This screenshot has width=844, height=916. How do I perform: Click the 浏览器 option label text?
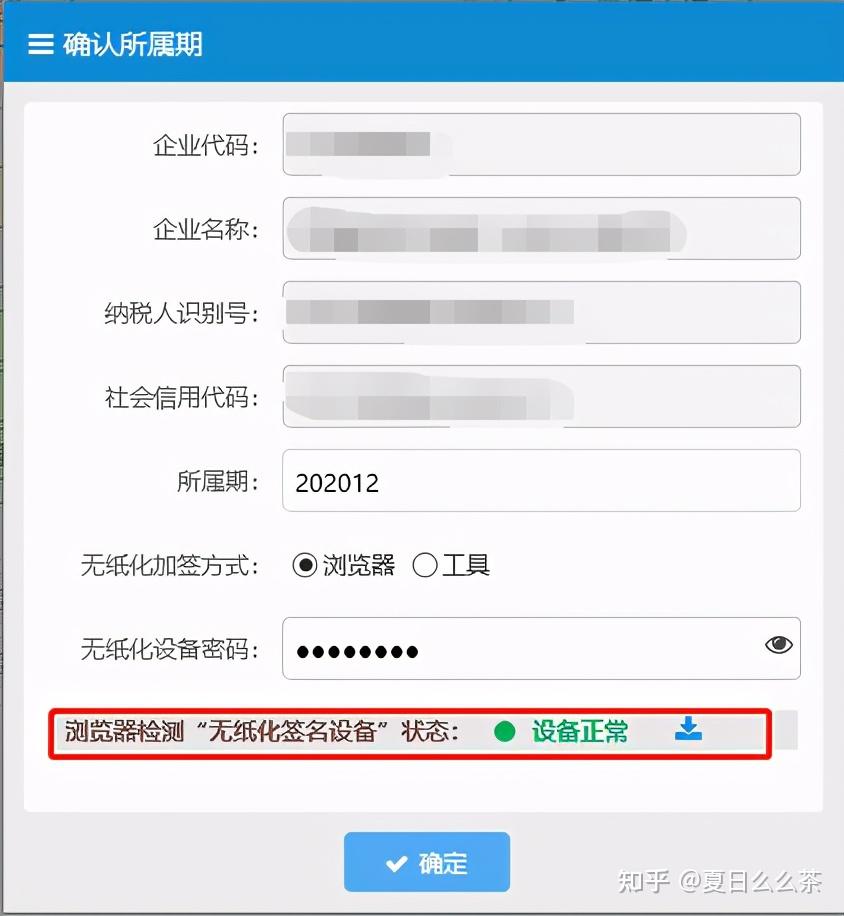(x=359, y=565)
